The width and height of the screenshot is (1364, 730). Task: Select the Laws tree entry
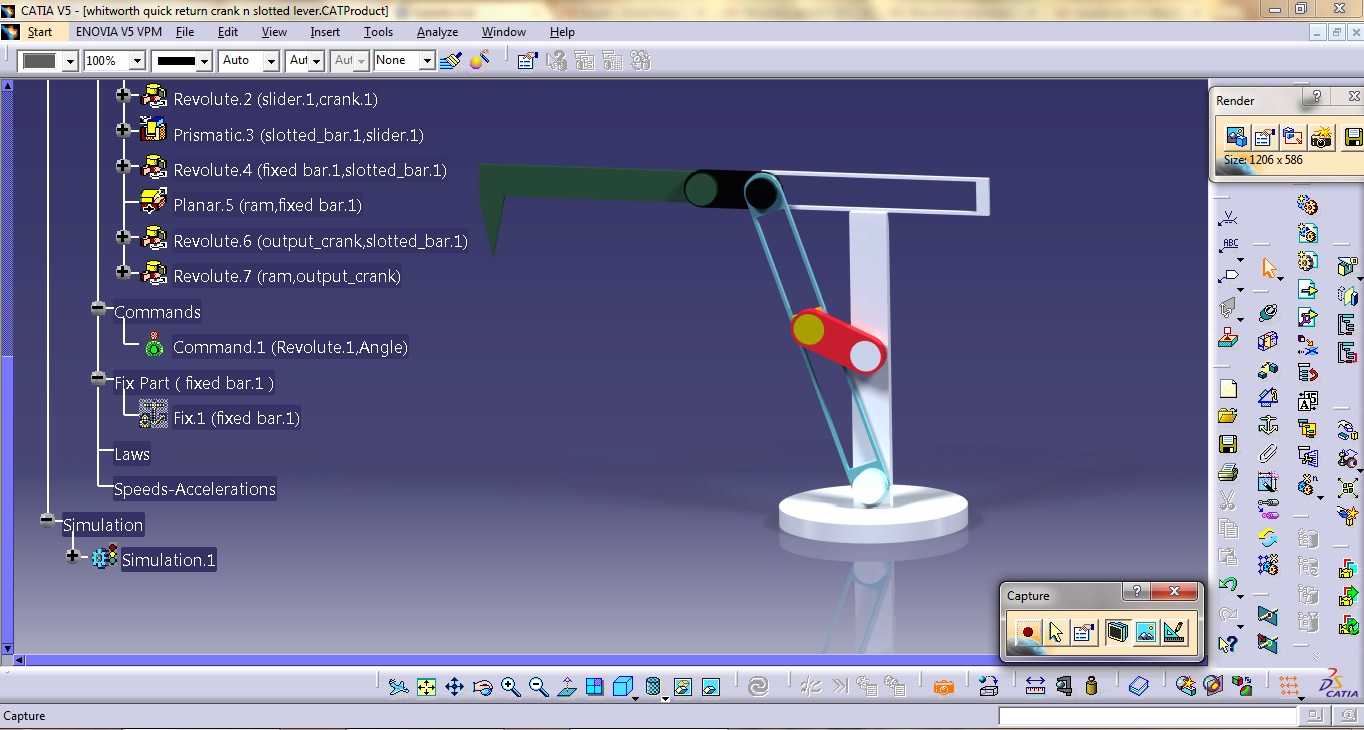(x=132, y=454)
